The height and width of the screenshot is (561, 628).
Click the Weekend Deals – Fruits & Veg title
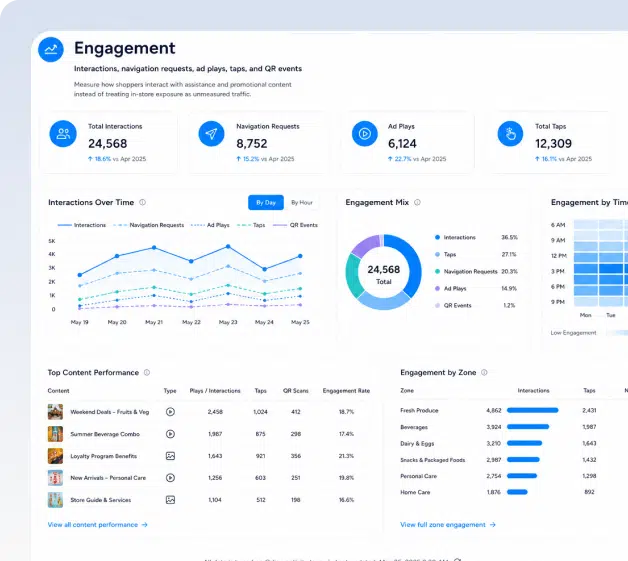[x=110, y=412]
